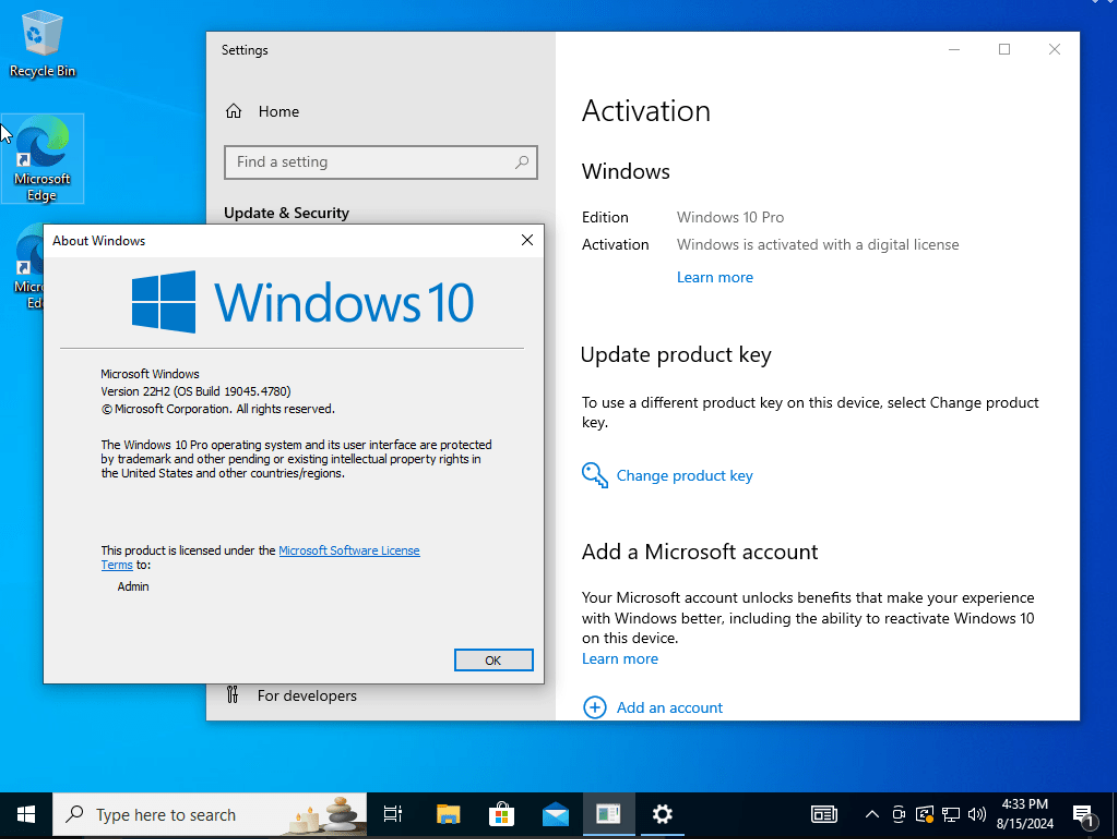The height and width of the screenshot is (839, 1117).
Task: Click the Meet Now camera tray icon
Action: [x=898, y=815]
